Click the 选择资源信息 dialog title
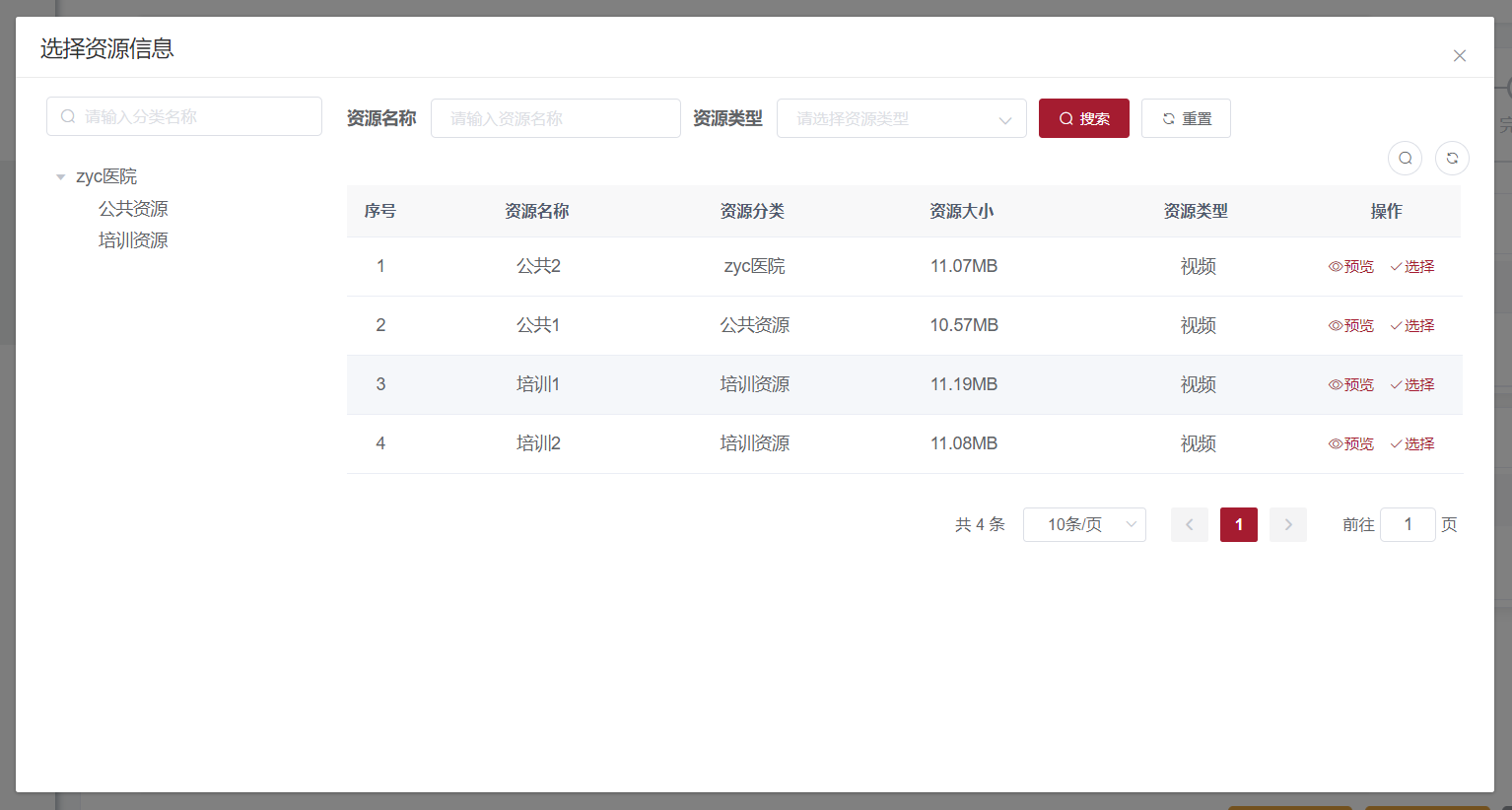1512x810 pixels. pyautogui.click(x=107, y=48)
